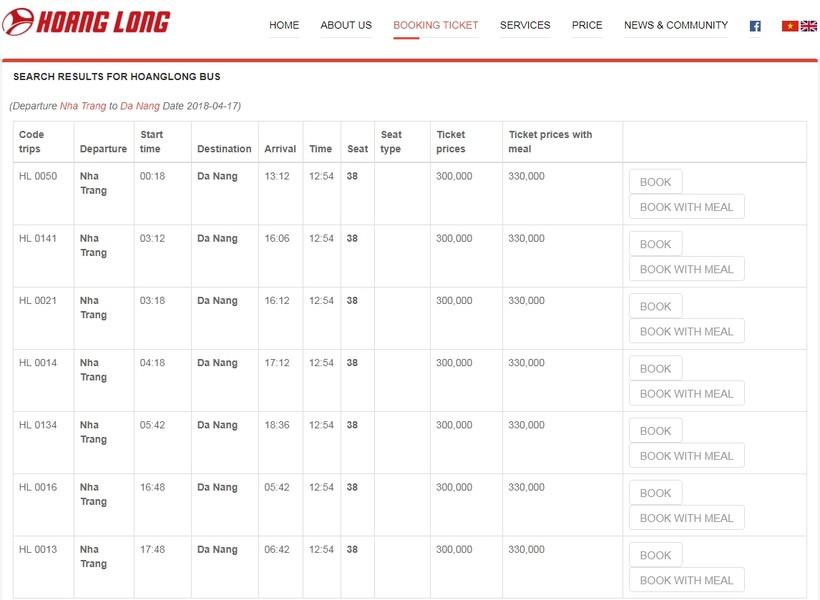This screenshot has width=820, height=600.
Task: Click the 'Destination' column header
Action: click(224, 149)
